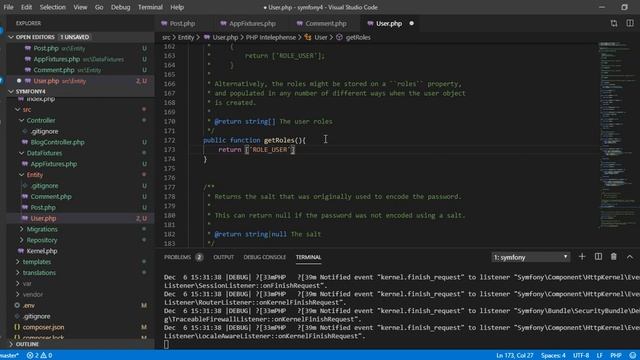Open the Debug menu
The image size is (640, 360).
[120, 7]
